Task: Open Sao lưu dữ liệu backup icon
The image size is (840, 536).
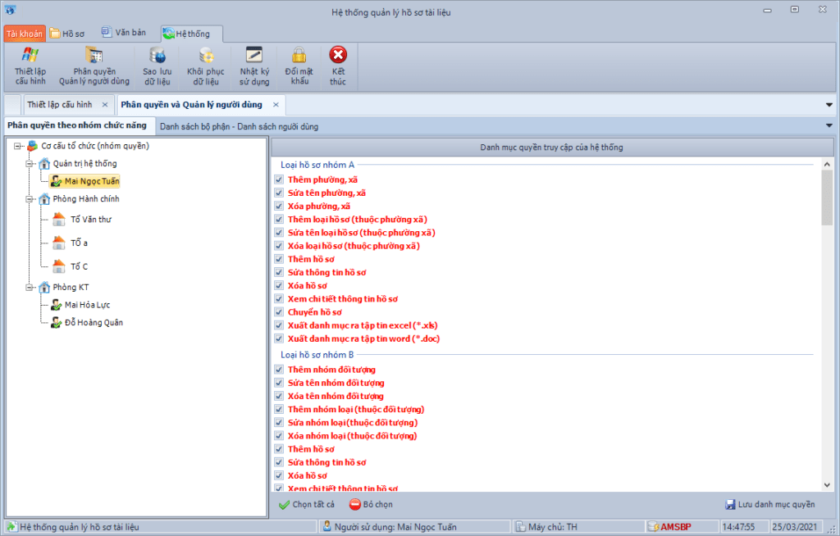Action: click(x=156, y=65)
